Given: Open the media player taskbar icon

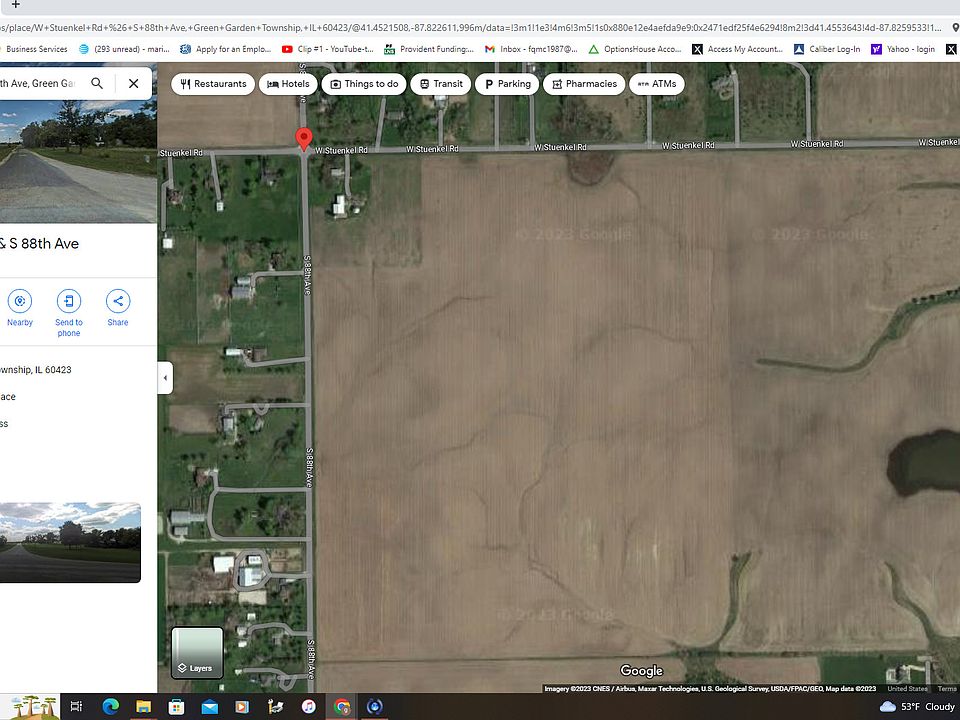Looking at the screenshot, I should point(242,707).
